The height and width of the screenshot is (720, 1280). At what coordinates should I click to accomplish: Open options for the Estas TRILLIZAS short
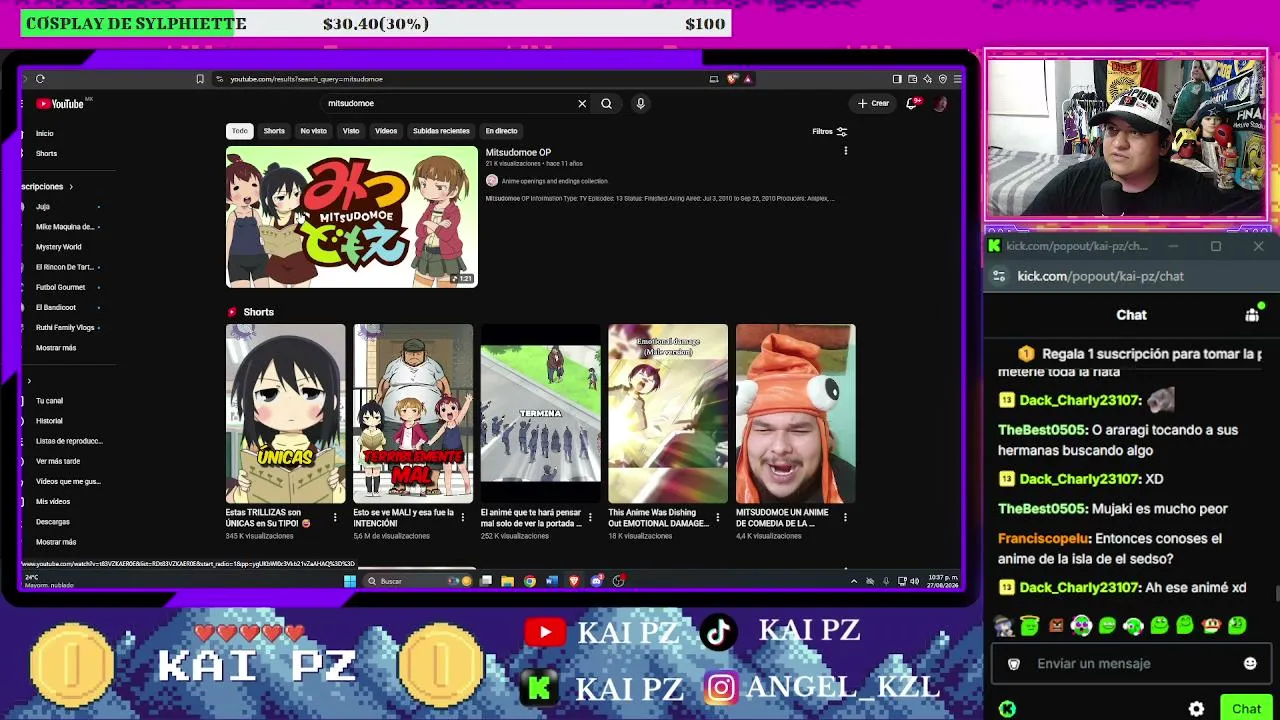click(335, 517)
